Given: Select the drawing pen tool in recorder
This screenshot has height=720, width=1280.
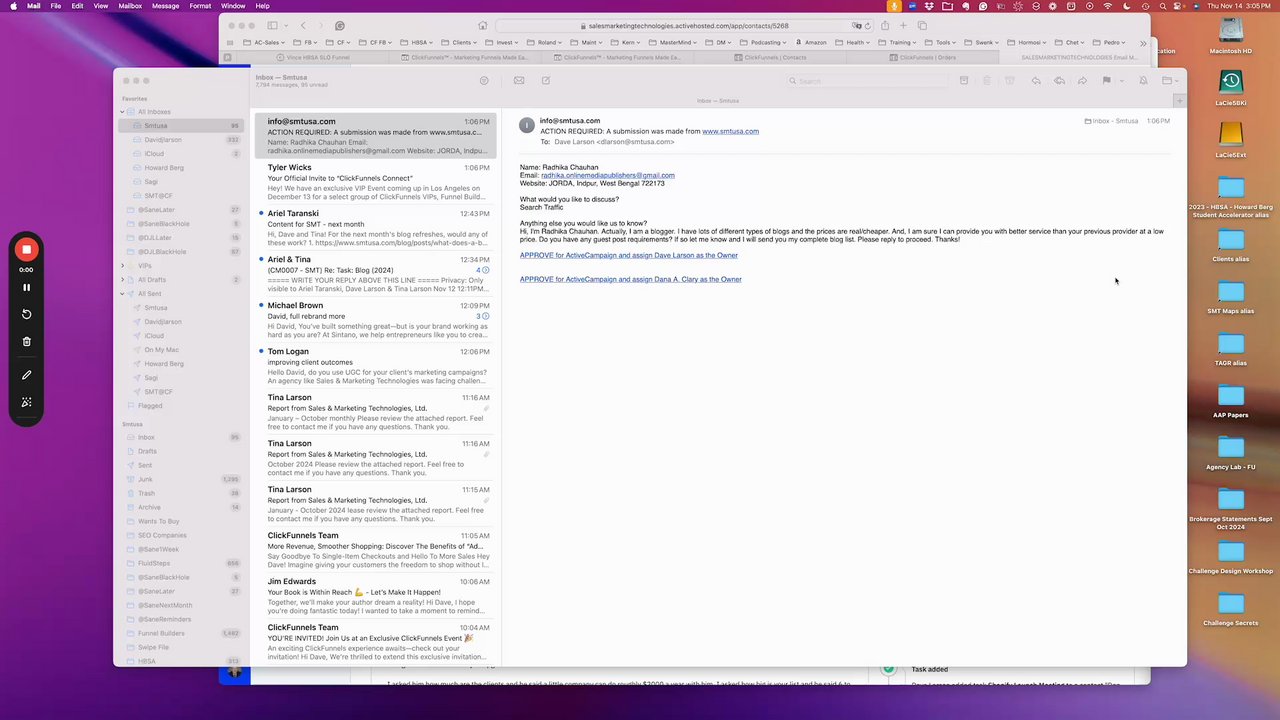Looking at the screenshot, I should tap(27, 375).
